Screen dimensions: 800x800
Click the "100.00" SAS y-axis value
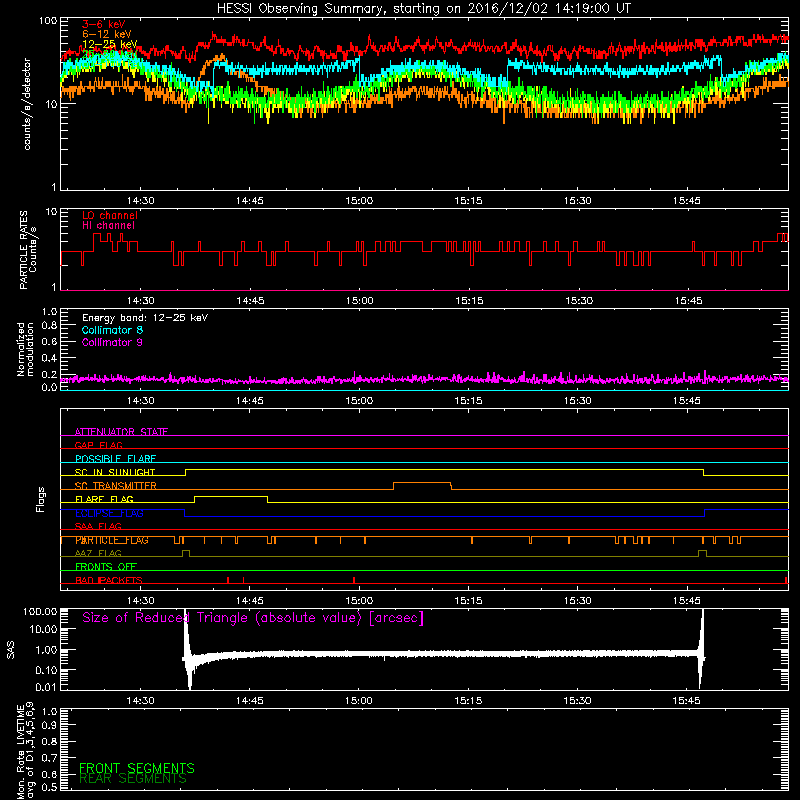pyautogui.click(x=40, y=612)
